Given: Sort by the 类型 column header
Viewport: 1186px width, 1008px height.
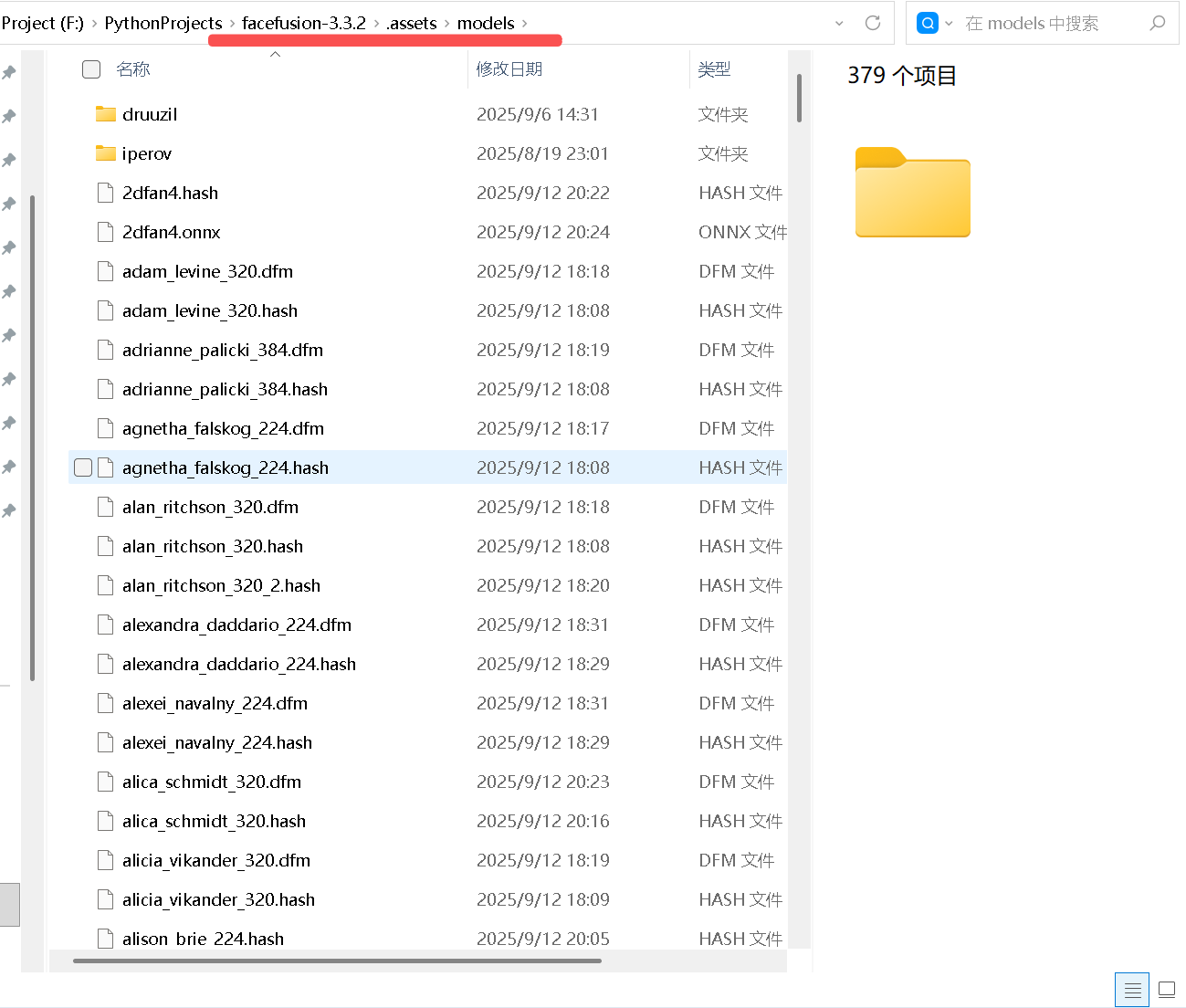Looking at the screenshot, I should coord(714,69).
